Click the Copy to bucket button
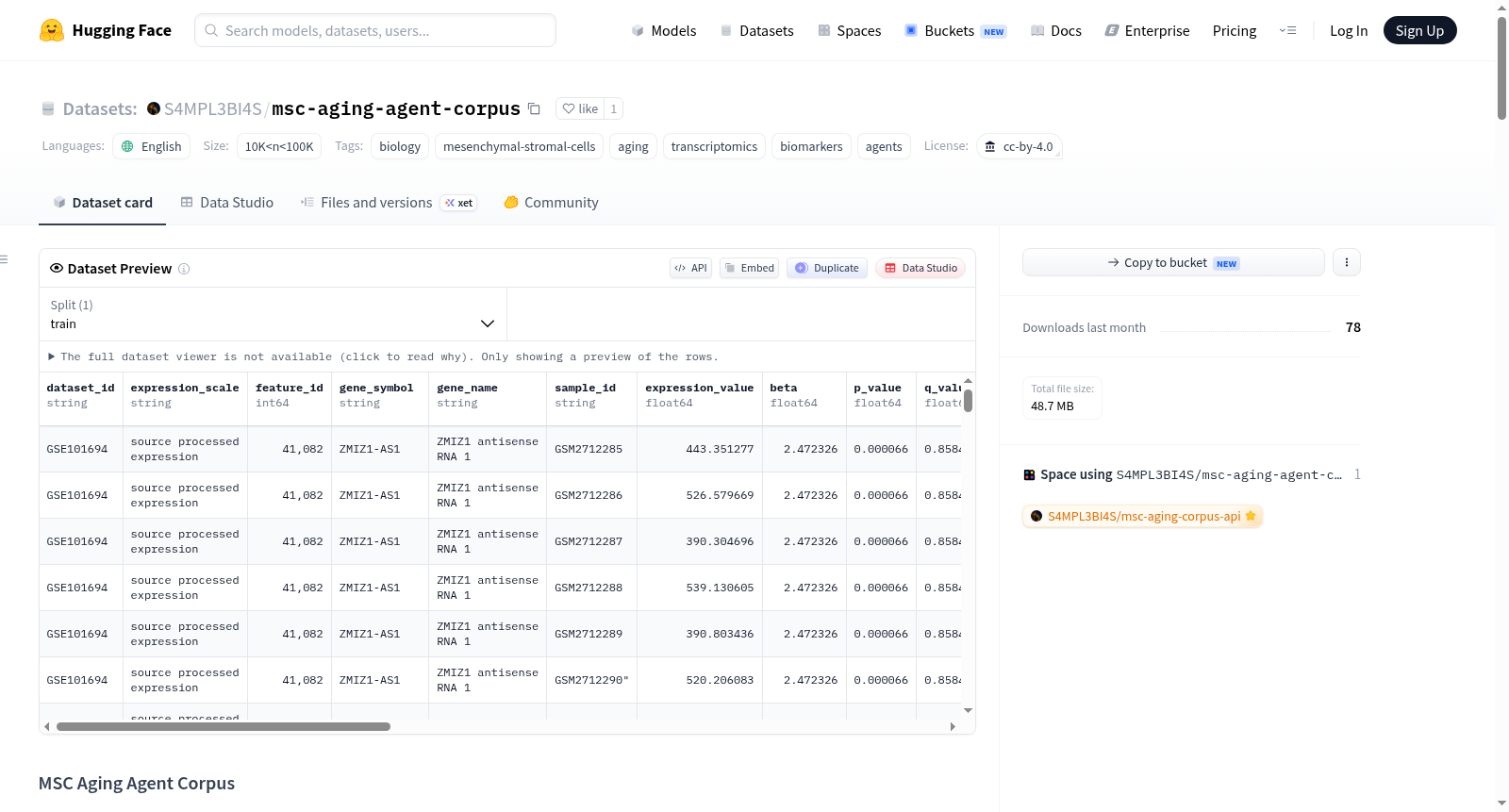Image resolution: width=1509 pixels, height=812 pixels. coord(1173,262)
